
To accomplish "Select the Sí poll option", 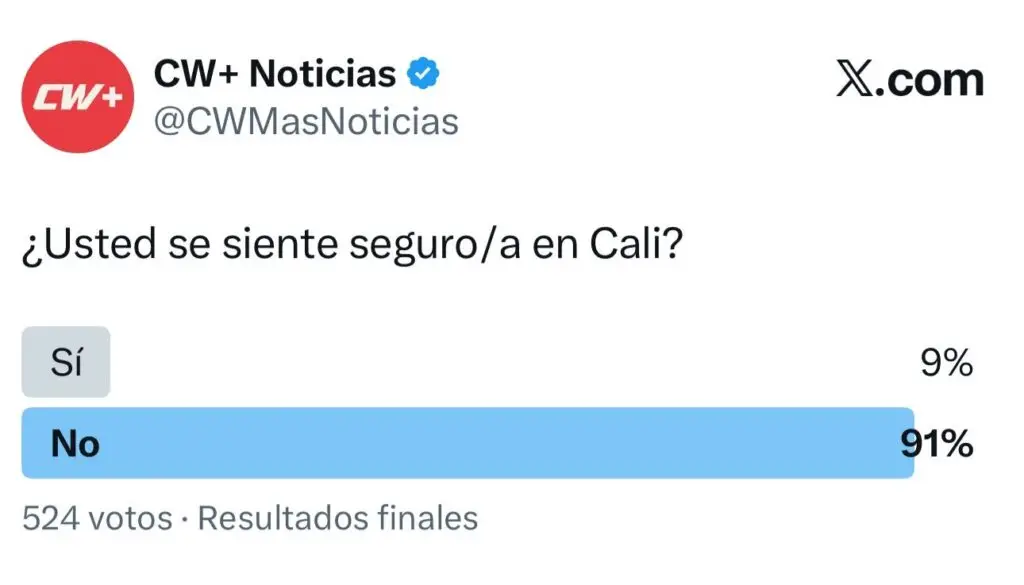I will pos(65,363).
